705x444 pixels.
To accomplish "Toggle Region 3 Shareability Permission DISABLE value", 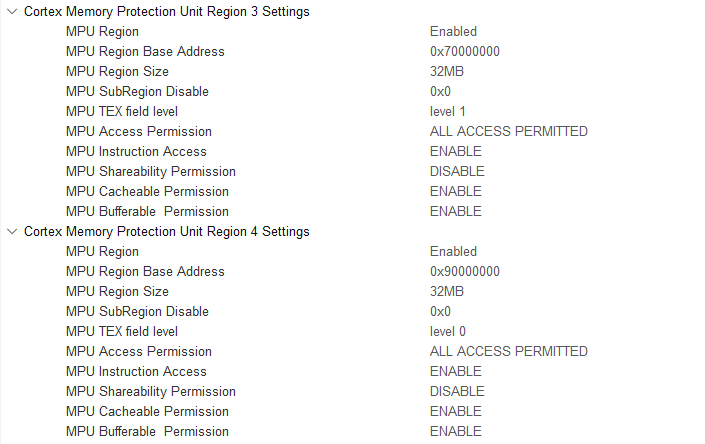I will 457,172.
